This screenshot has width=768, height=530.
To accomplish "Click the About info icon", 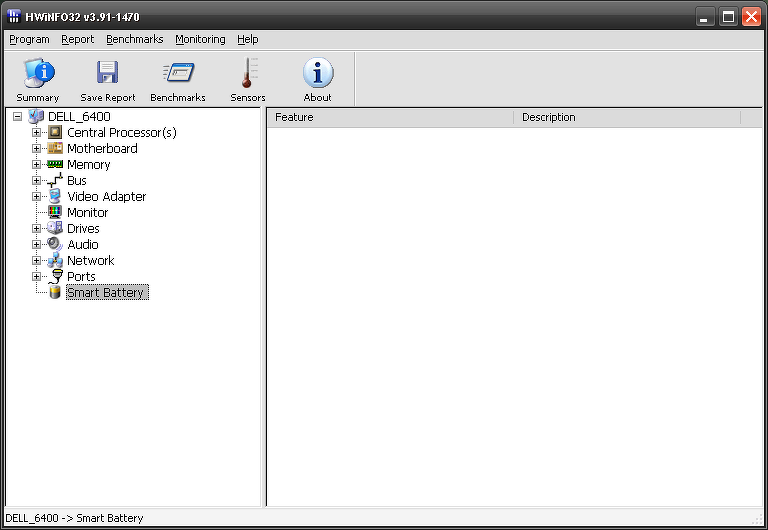I will click(318, 72).
